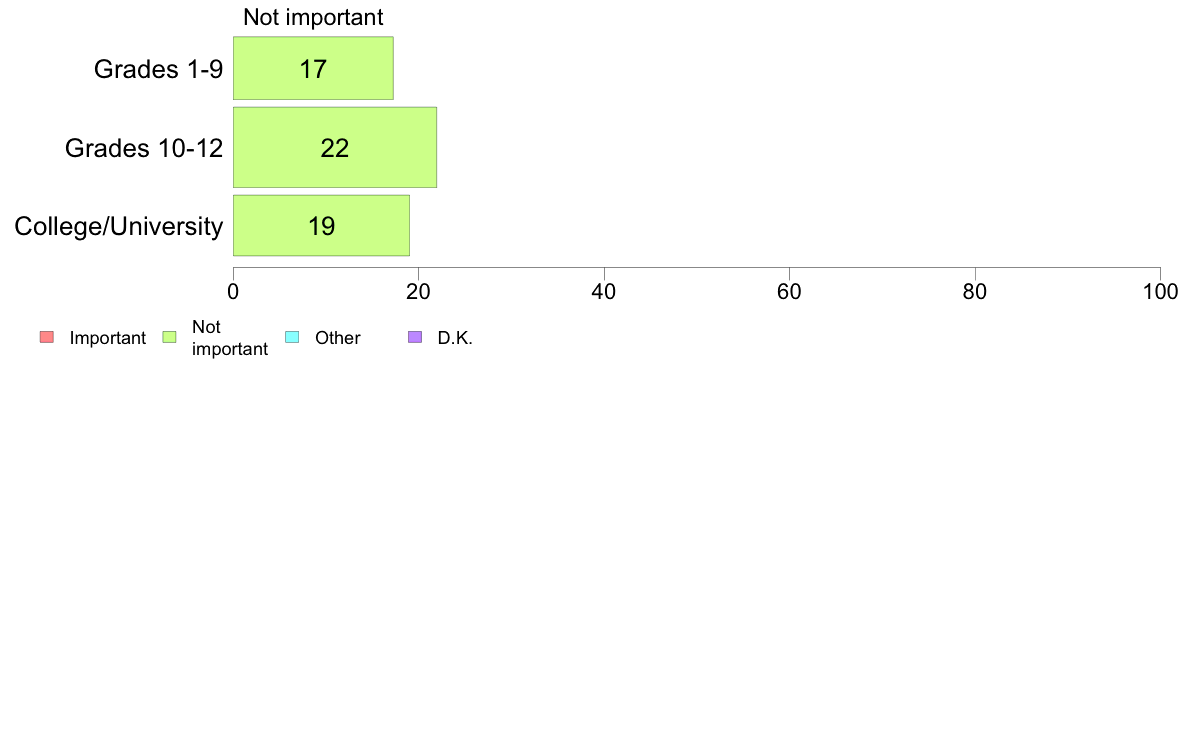Screen dimensions: 1188x736
Task: Click the D.K. legend text
Action: click(x=455, y=338)
